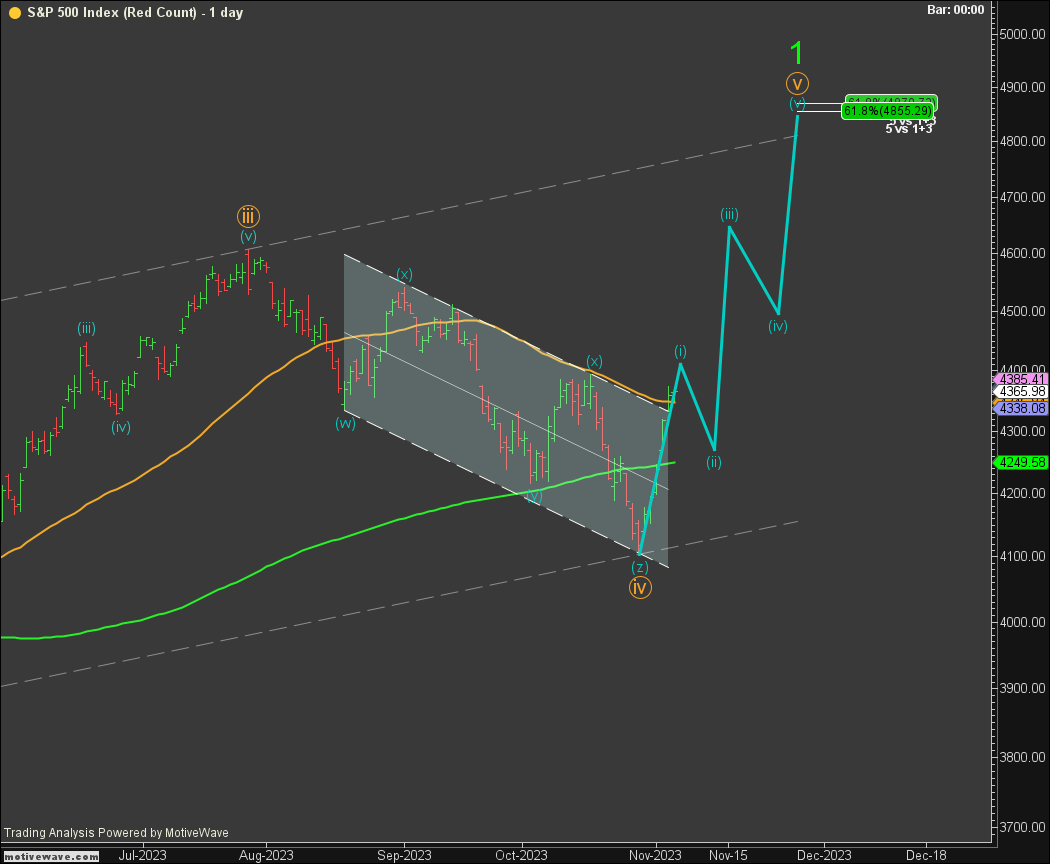Click the pink 4385.41 price tag
This screenshot has height=864, width=1050.
point(1021,379)
